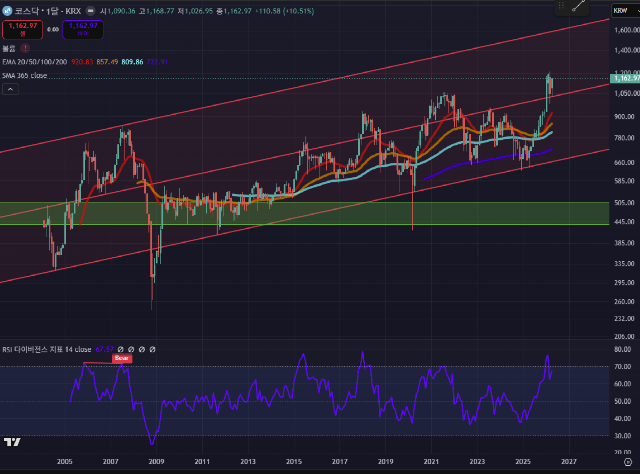Select the 볼륨 volume indicator label

(x=9, y=49)
